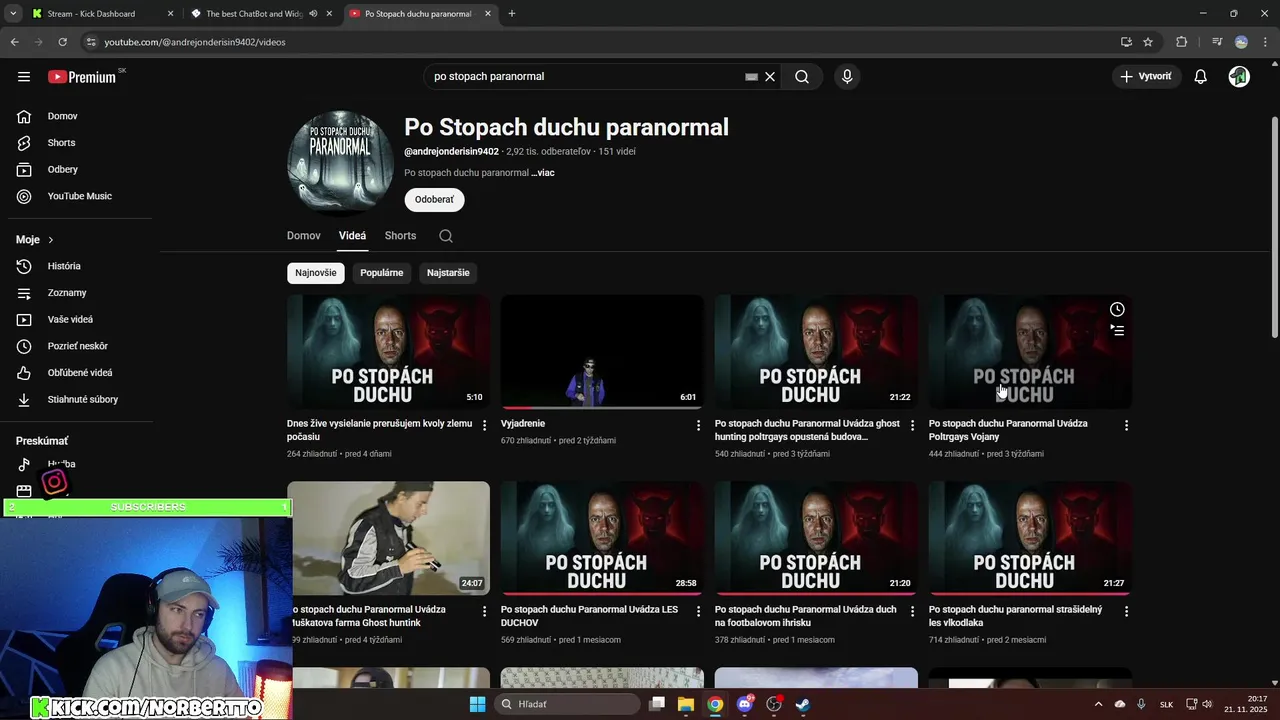Open options for strašidelný les vlkodlaka video

point(1127,611)
